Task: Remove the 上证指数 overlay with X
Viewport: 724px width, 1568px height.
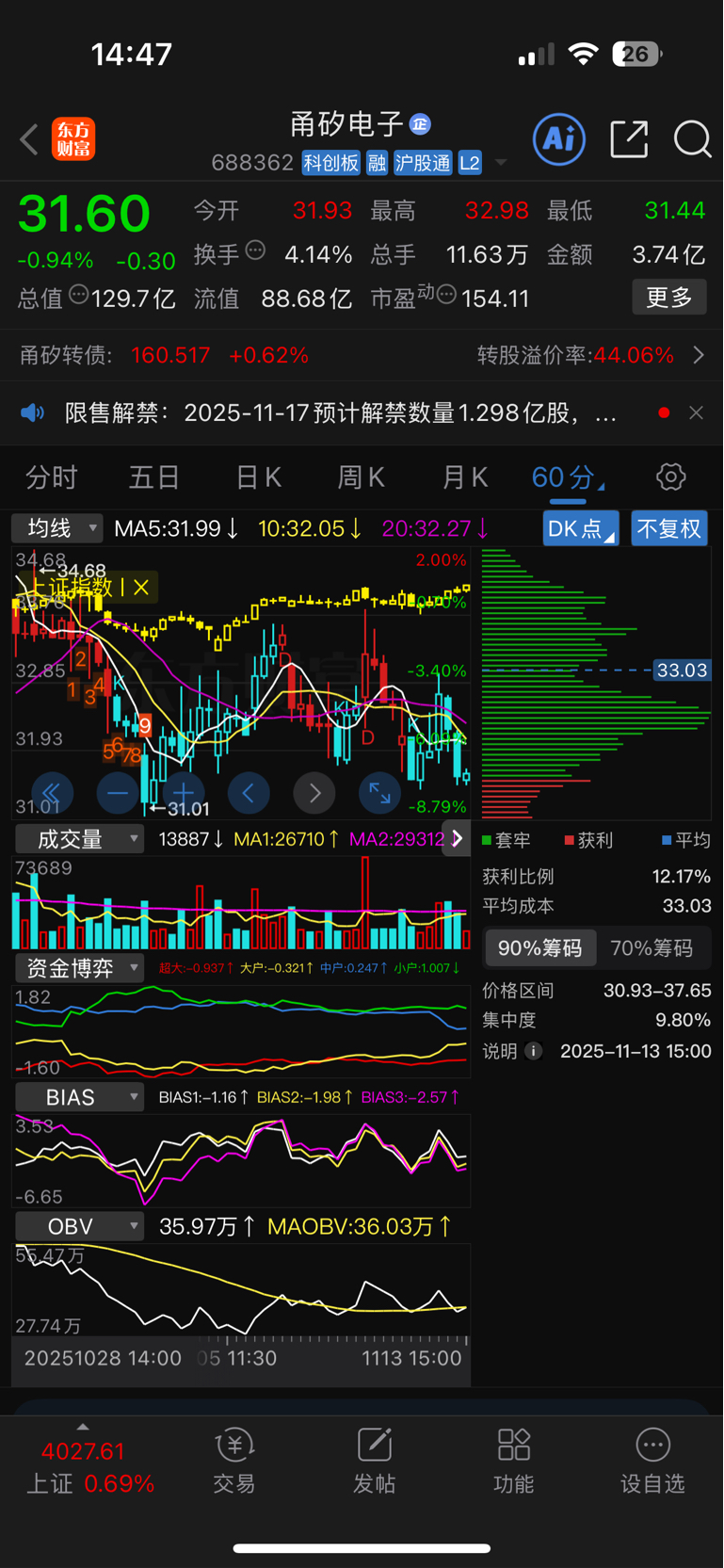Action: 141,588
